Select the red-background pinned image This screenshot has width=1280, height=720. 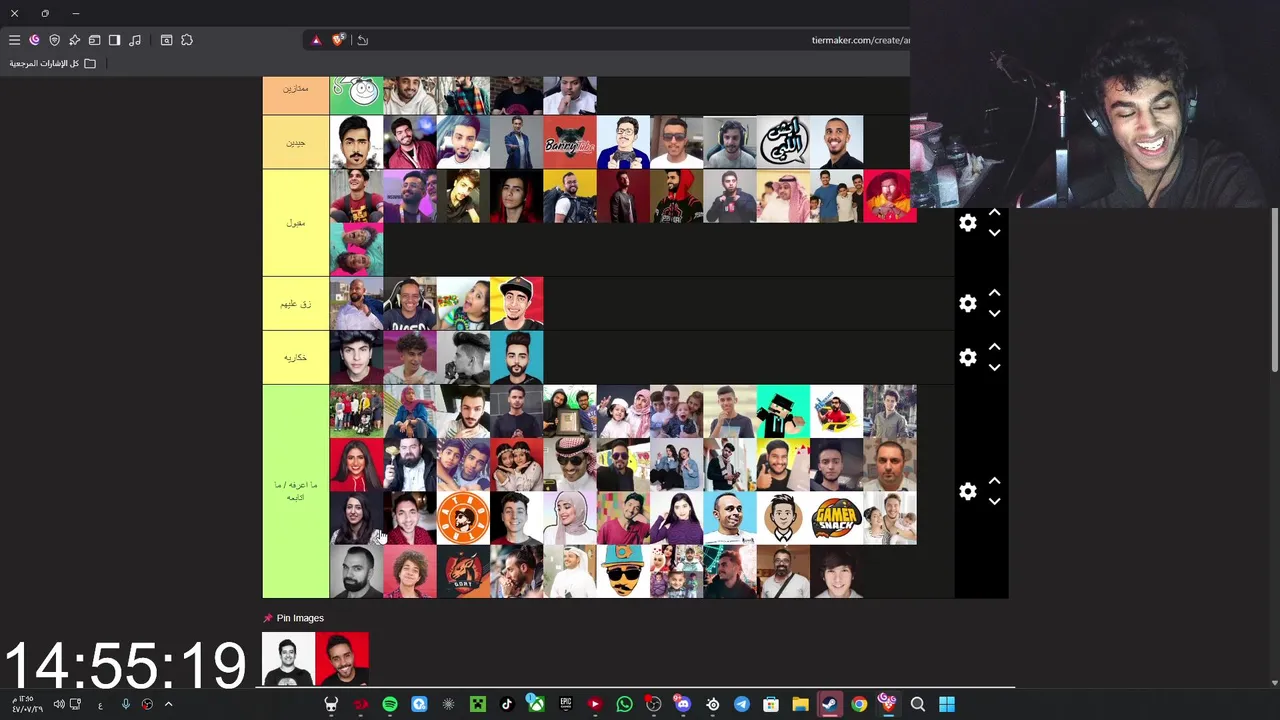point(342,659)
